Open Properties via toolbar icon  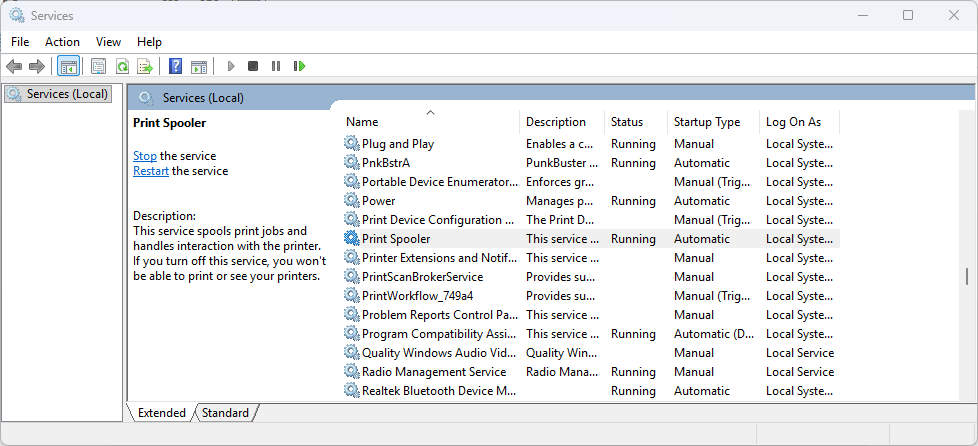pyautogui.click(x=98, y=66)
